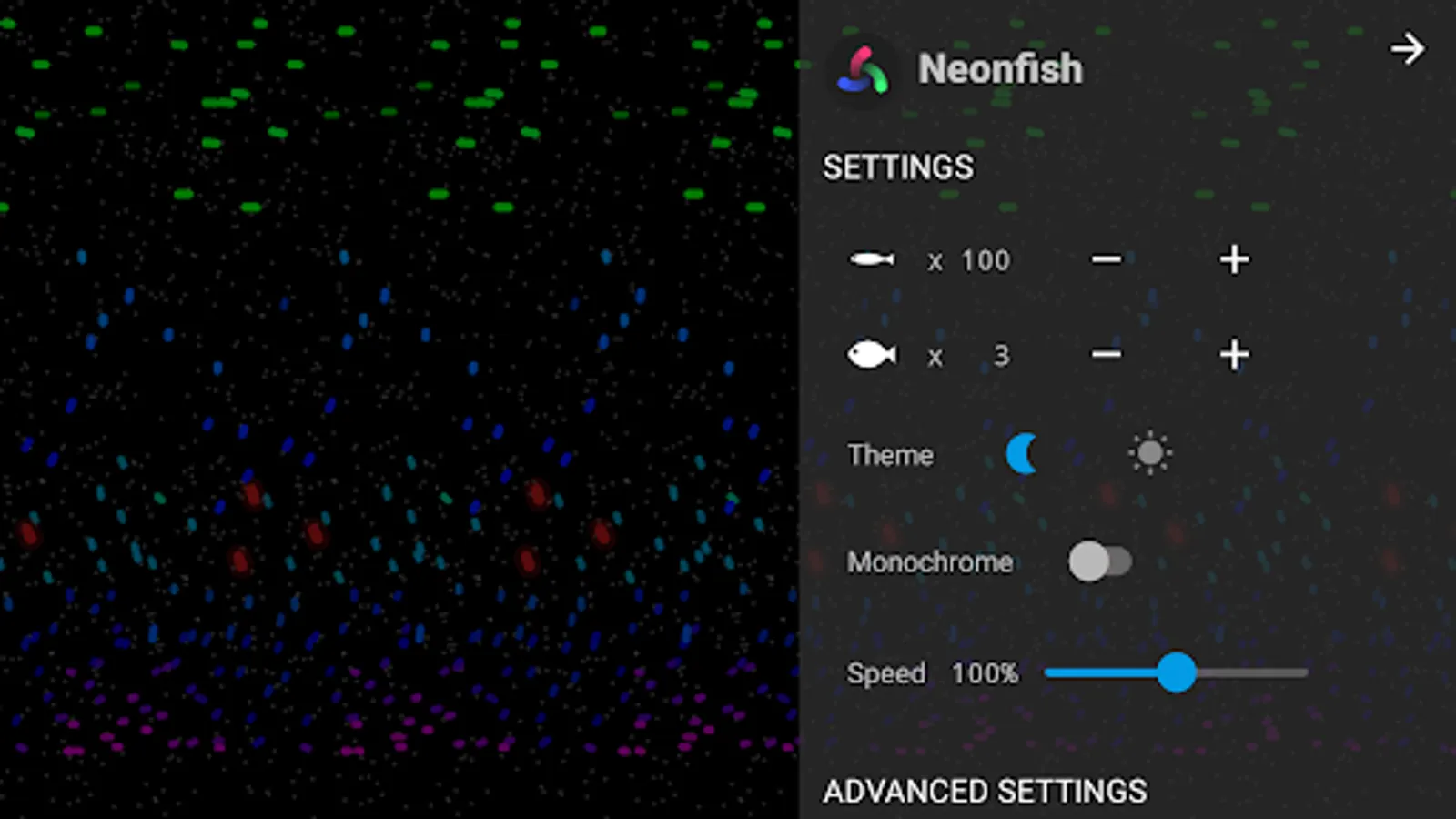Decrease predator fish count with minus

(1107, 355)
